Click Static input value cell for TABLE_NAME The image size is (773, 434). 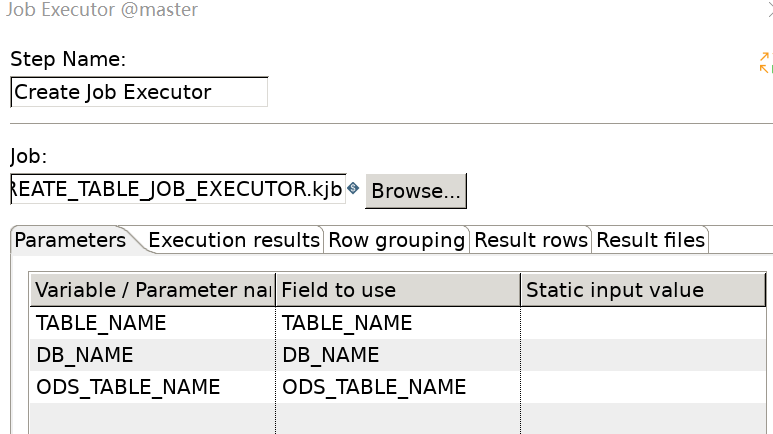tap(642, 323)
